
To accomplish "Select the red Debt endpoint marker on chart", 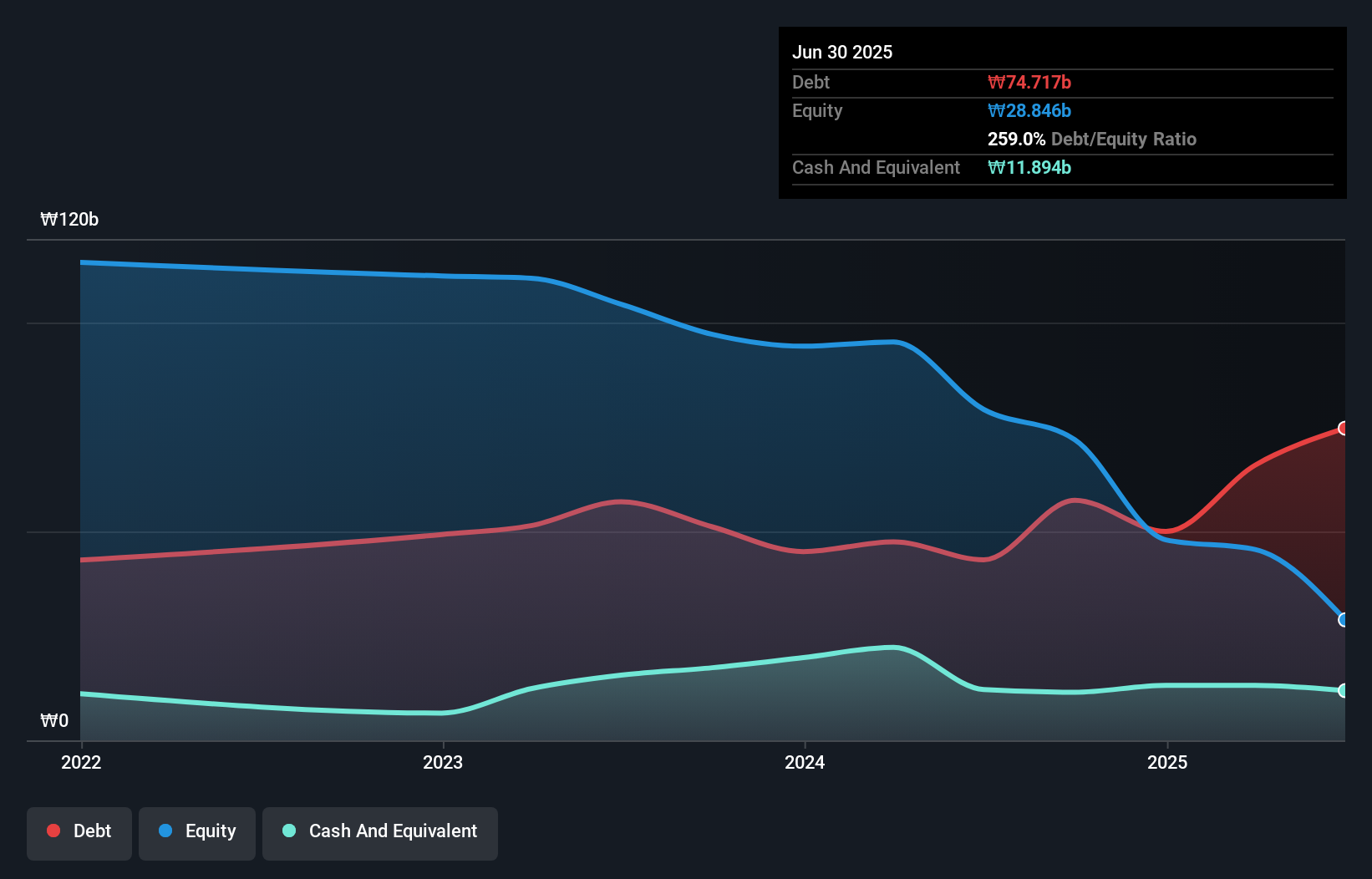I will coord(1344,428).
